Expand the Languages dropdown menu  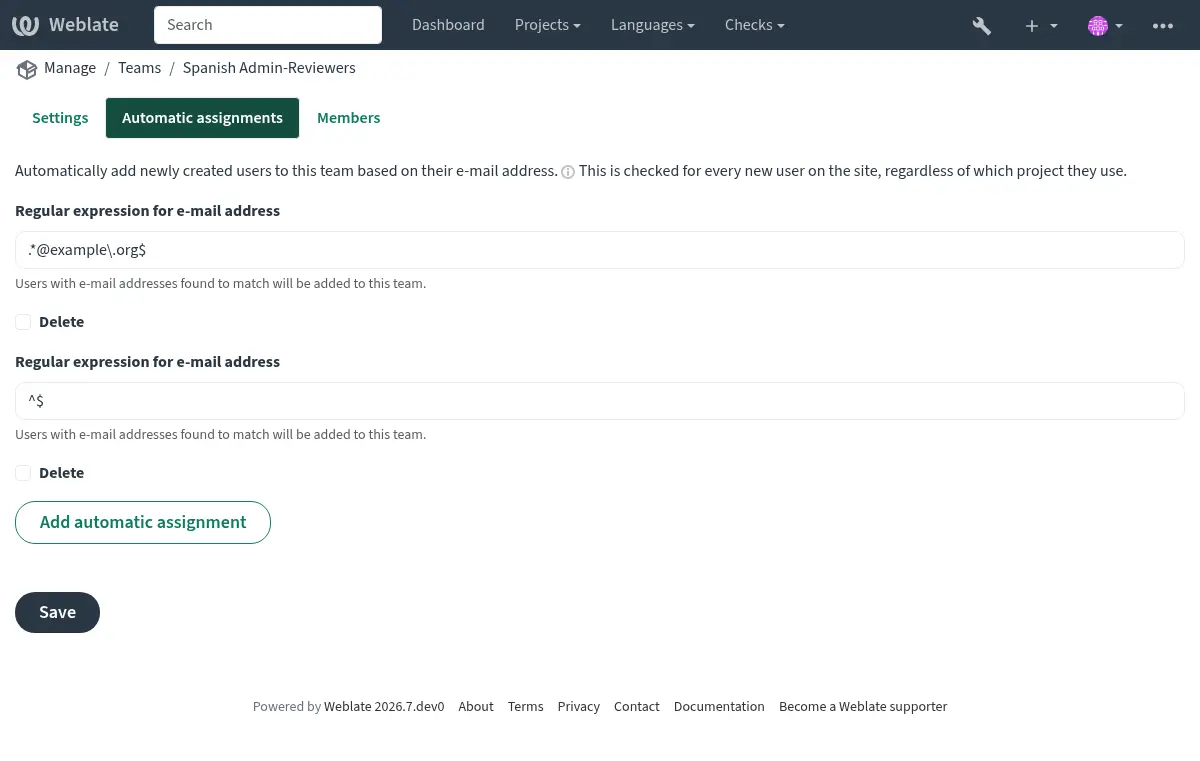(x=653, y=25)
